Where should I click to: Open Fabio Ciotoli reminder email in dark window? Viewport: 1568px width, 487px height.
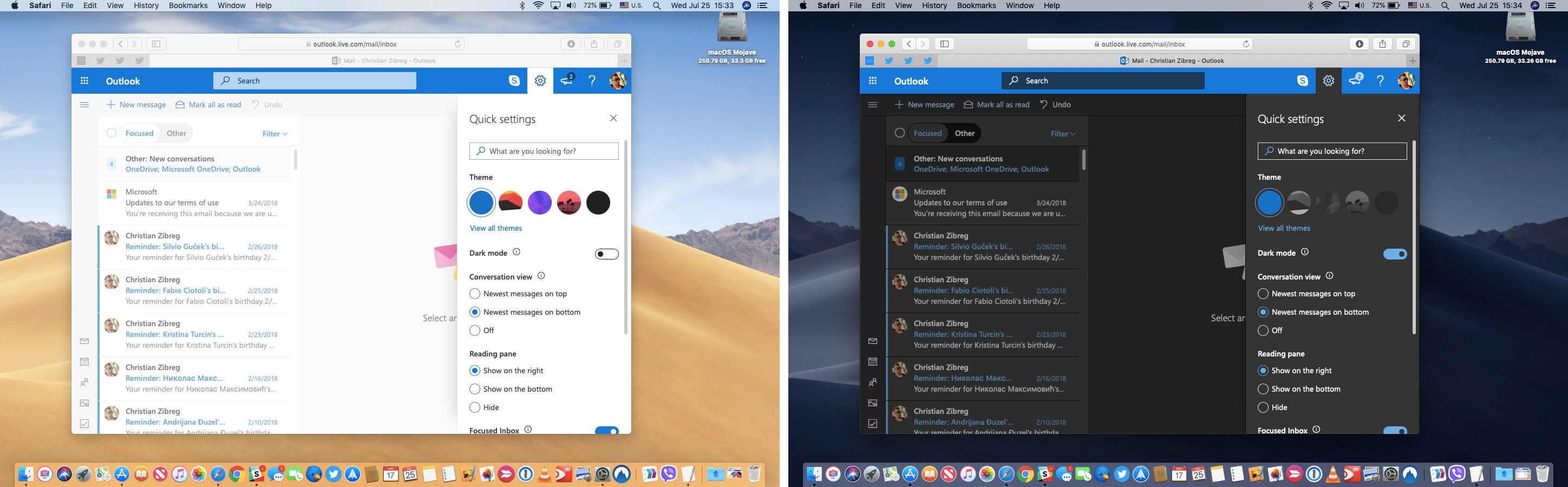[982, 290]
